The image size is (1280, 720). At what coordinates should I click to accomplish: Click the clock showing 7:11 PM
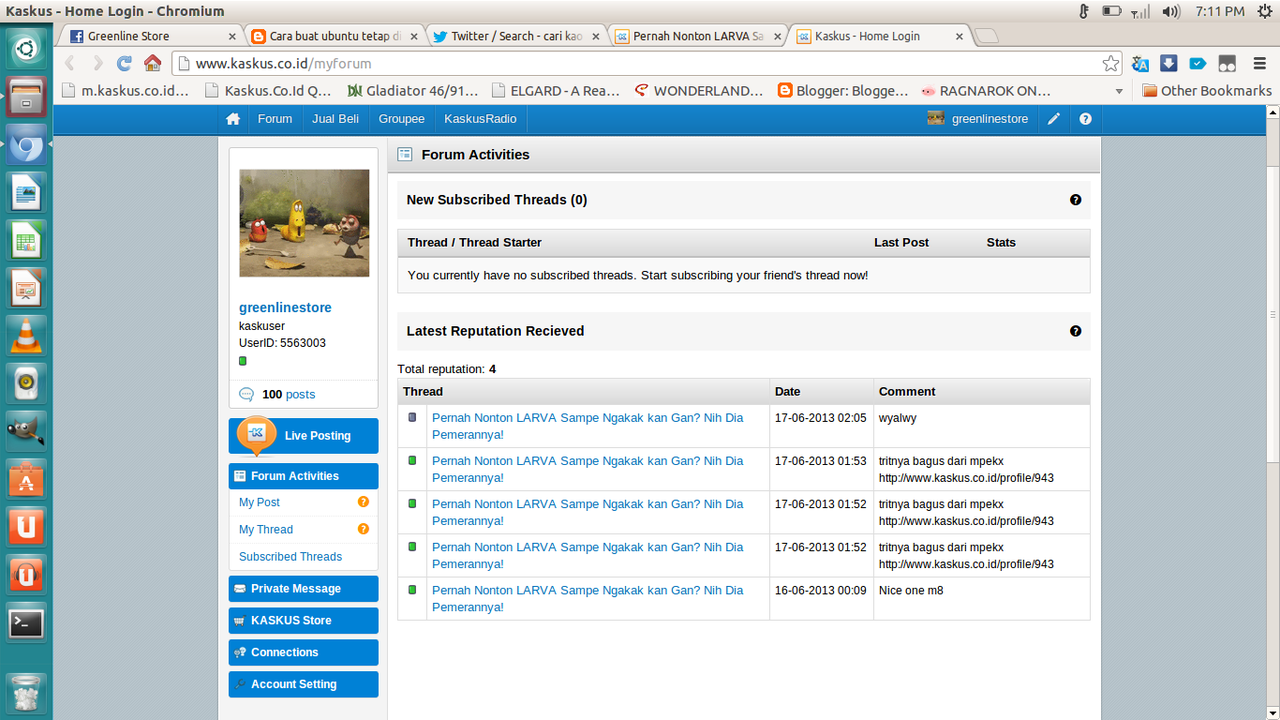click(1220, 11)
